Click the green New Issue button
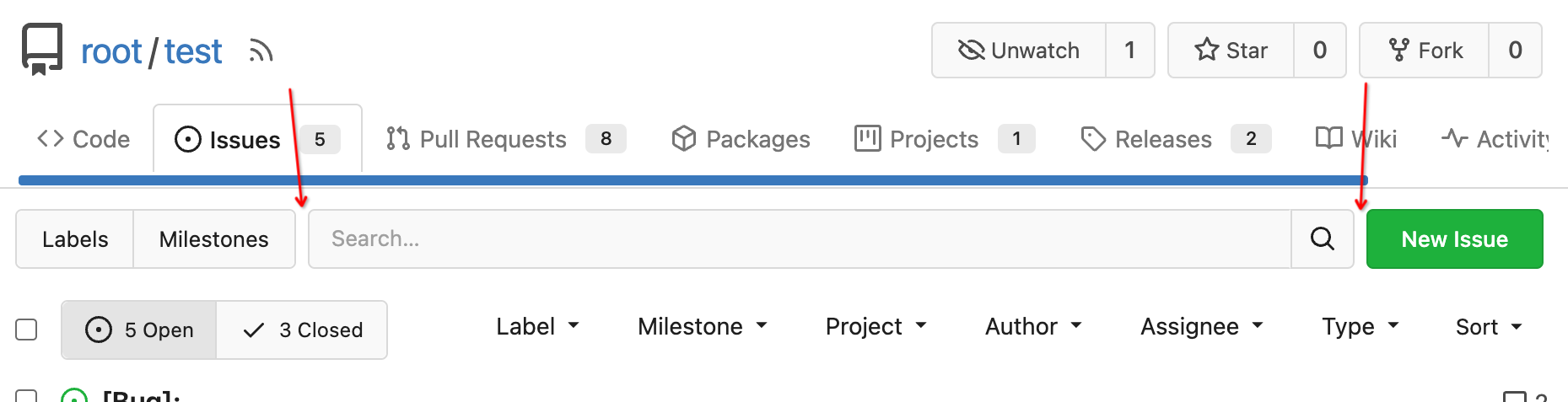The height and width of the screenshot is (402, 1568). (x=1455, y=239)
